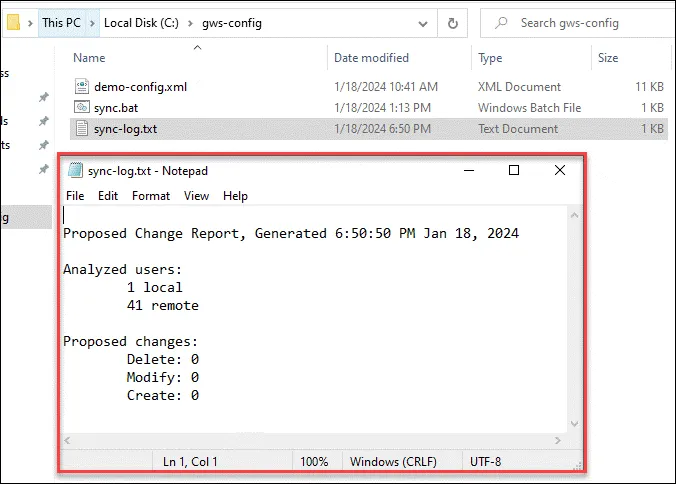The height and width of the screenshot is (484, 676).
Task: Select sync-log.txt file name
Action: pyautogui.click(x=125, y=129)
